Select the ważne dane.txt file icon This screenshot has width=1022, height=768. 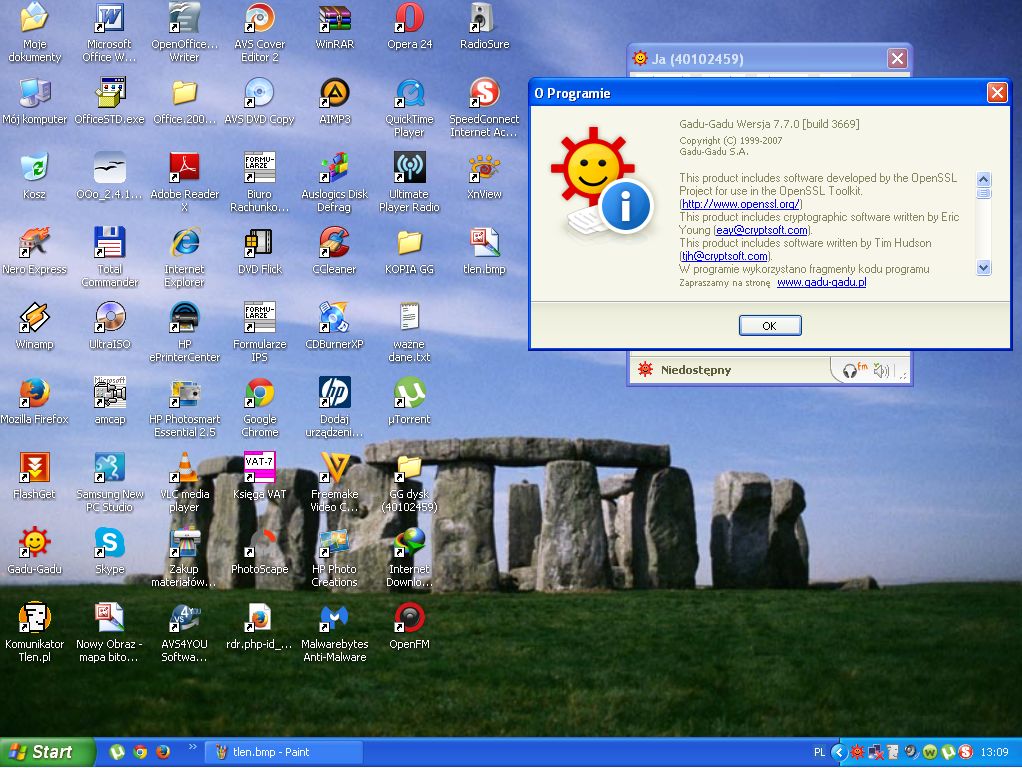409,332
